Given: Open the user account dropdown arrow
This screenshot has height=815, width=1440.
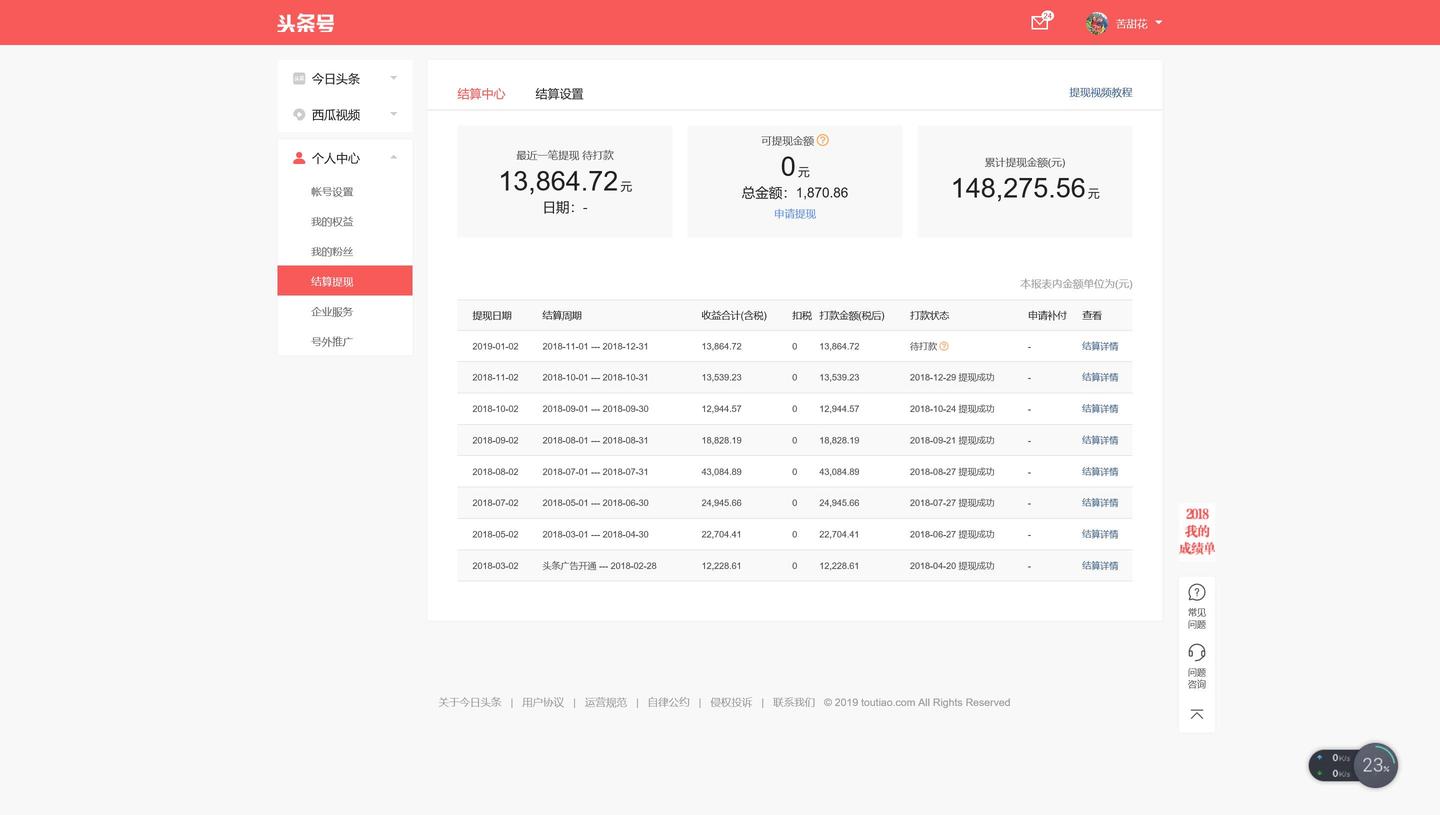Looking at the screenshot, I should coord(1158,22).
